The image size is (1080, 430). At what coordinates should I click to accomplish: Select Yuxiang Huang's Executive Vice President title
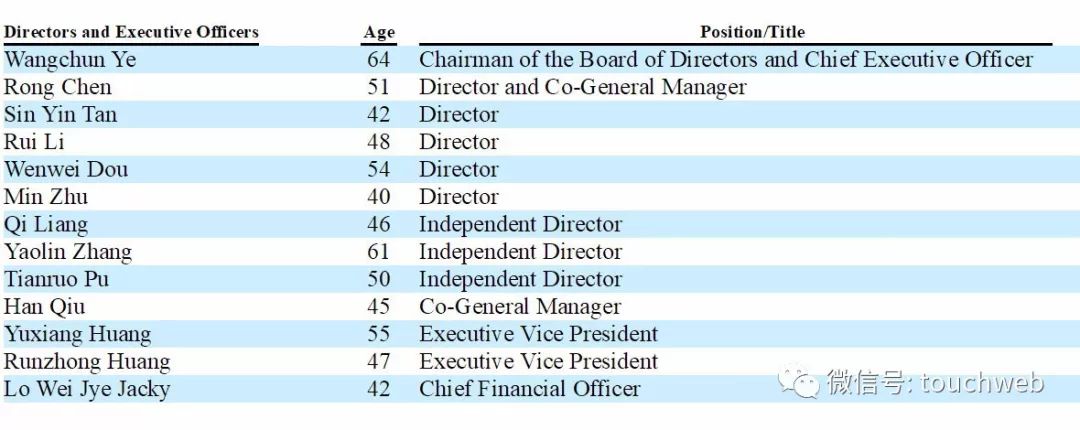pos(539,334)
